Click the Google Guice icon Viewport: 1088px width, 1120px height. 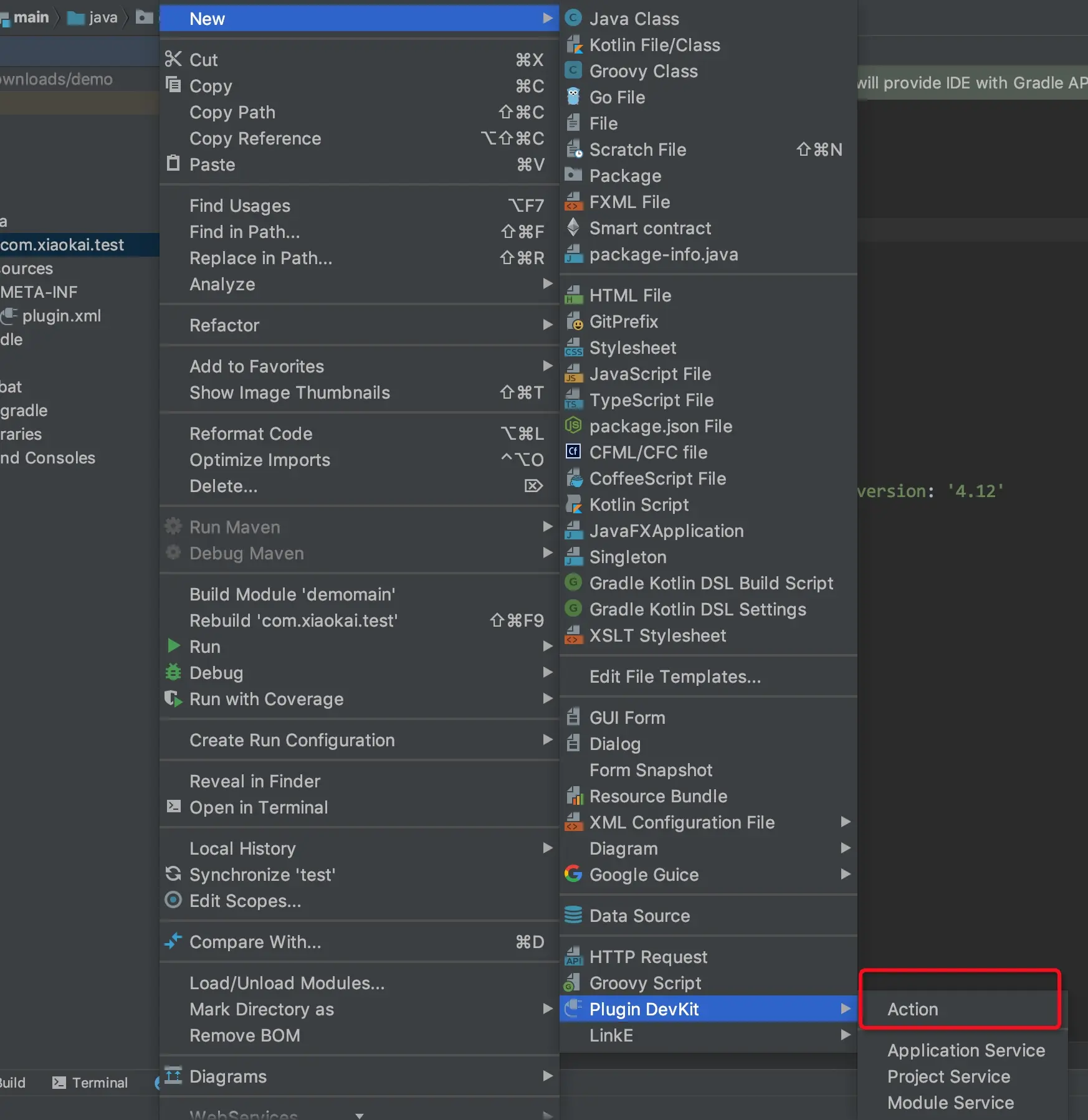coord(573,874)
